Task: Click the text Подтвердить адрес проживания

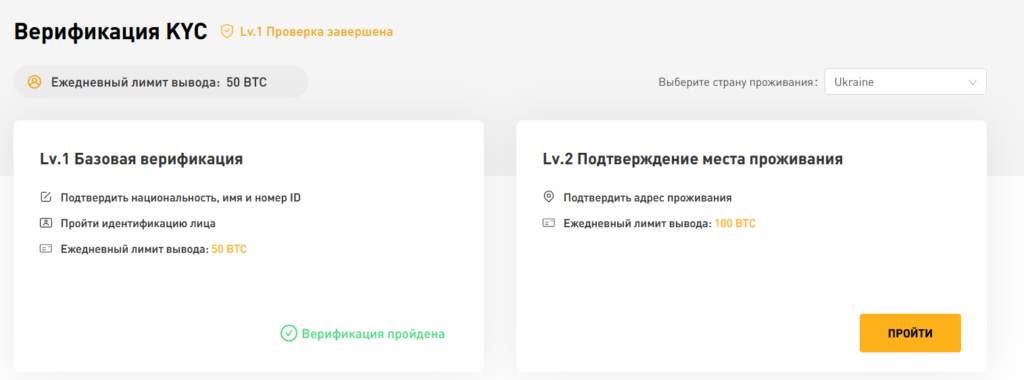Action: [x=648, y=197]
